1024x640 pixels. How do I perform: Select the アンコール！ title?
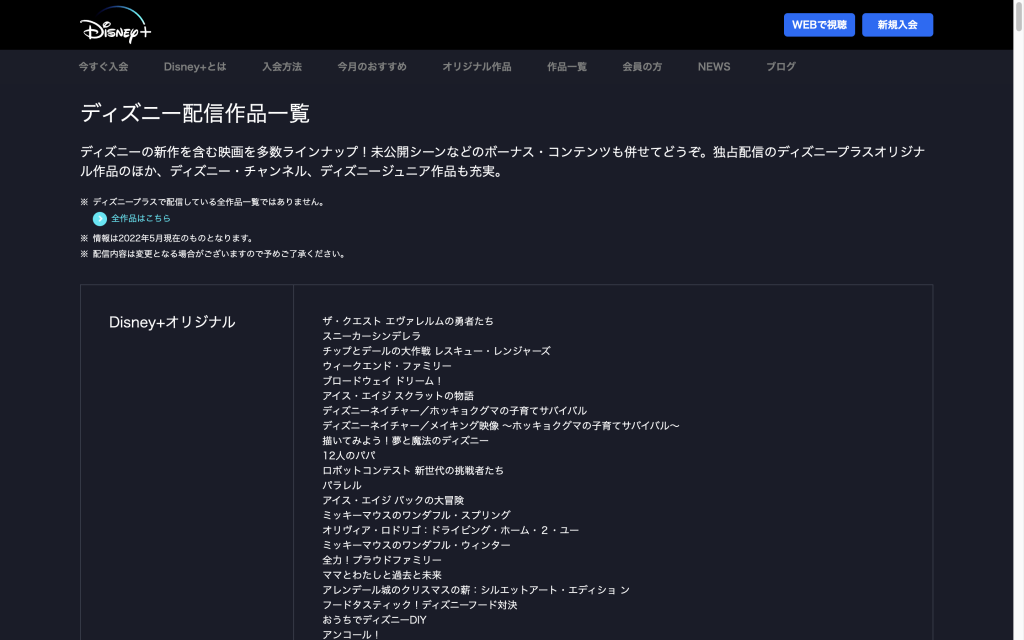click(351, 635)
